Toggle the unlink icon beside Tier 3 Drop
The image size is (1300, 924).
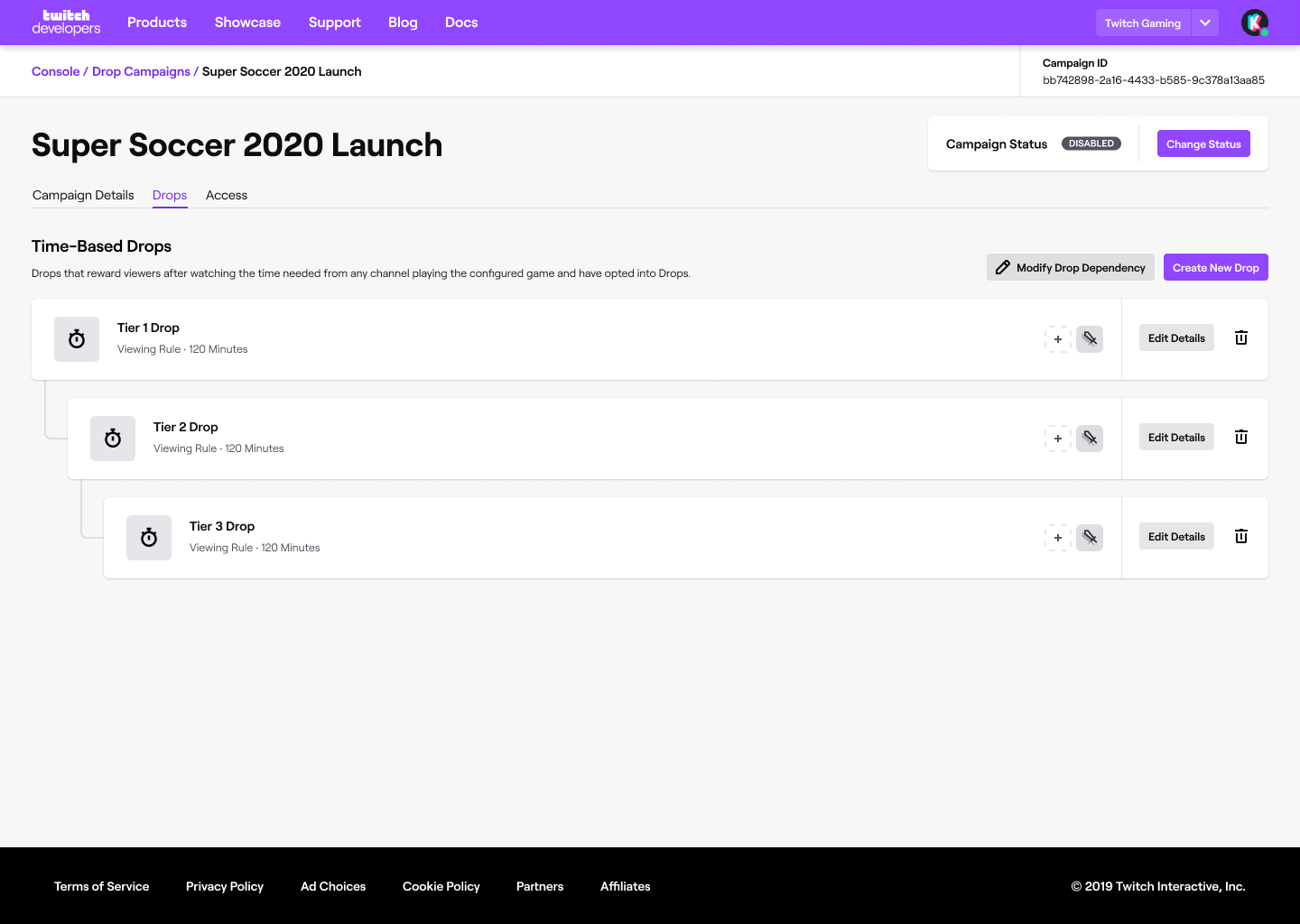(1089, 537)
